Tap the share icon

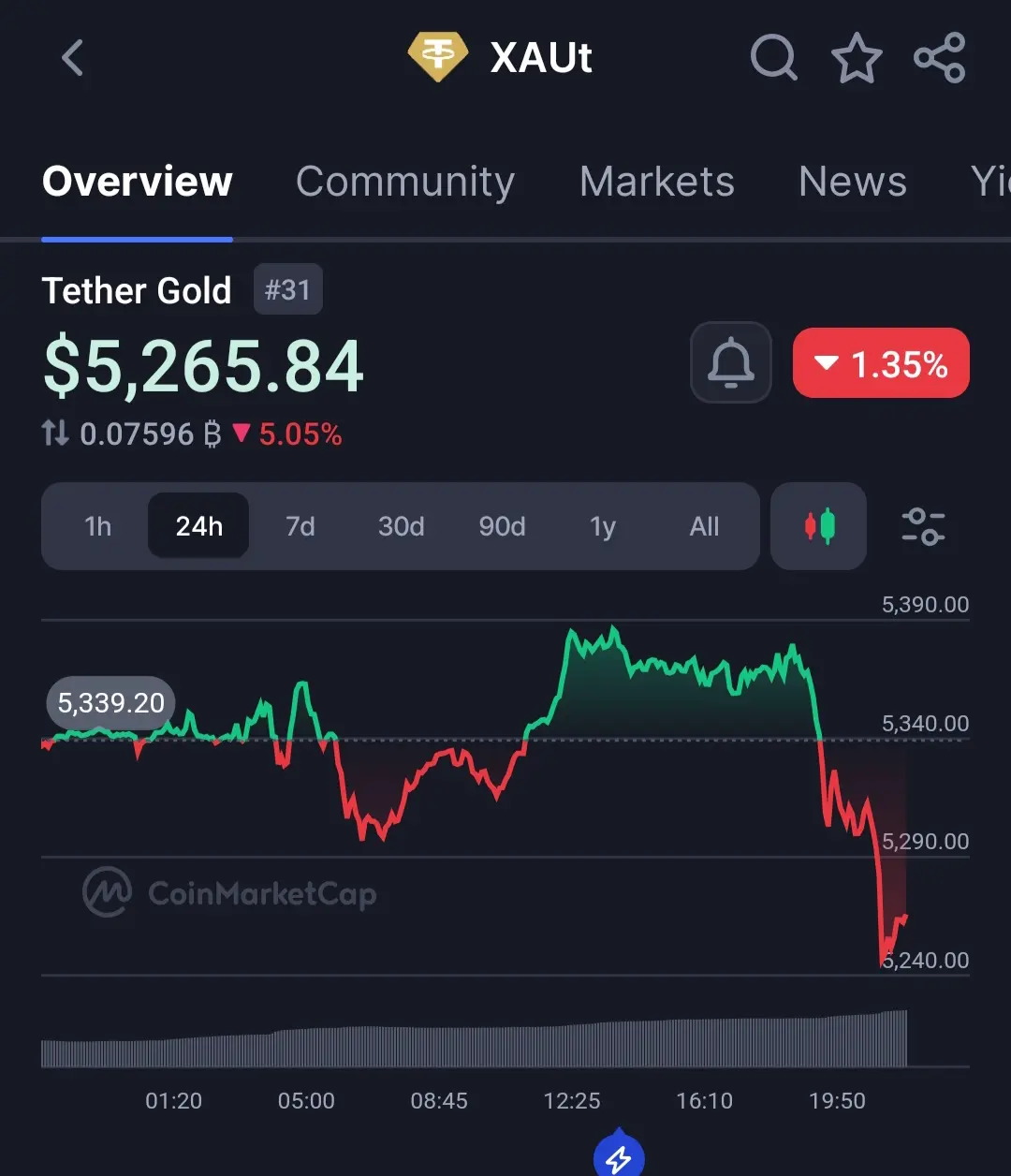939,58
